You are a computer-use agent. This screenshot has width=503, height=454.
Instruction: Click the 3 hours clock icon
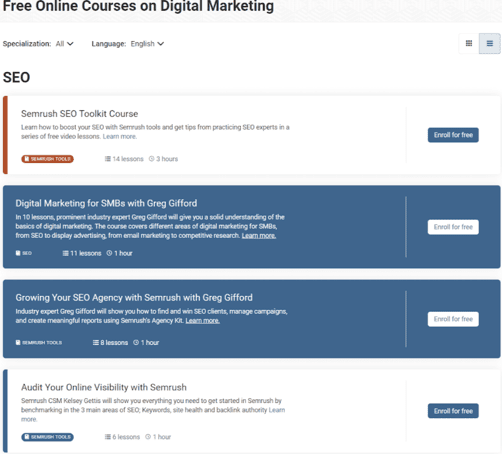152,159
